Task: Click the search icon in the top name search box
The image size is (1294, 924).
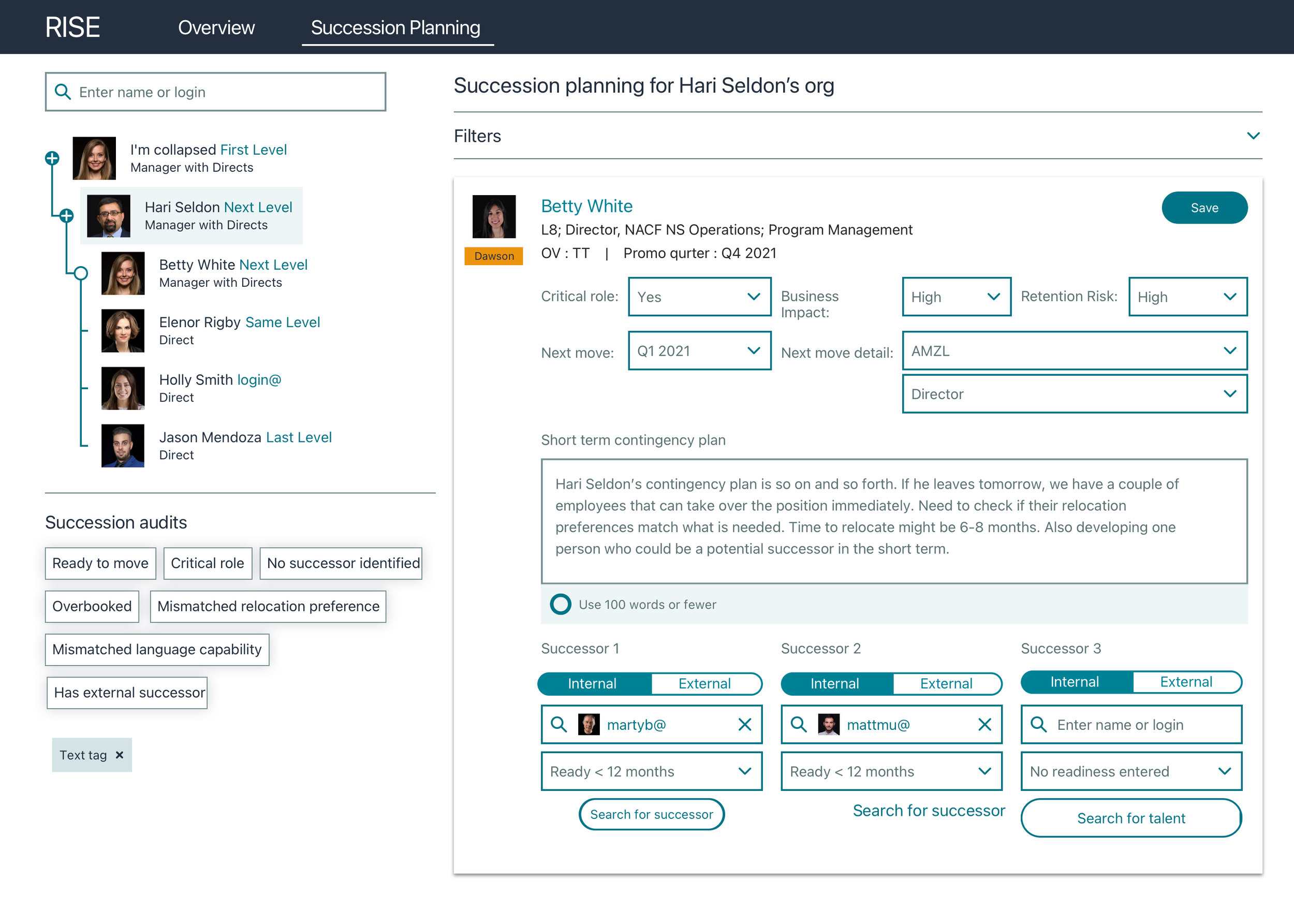Action: pyautogui.click(x=62, y=92)
